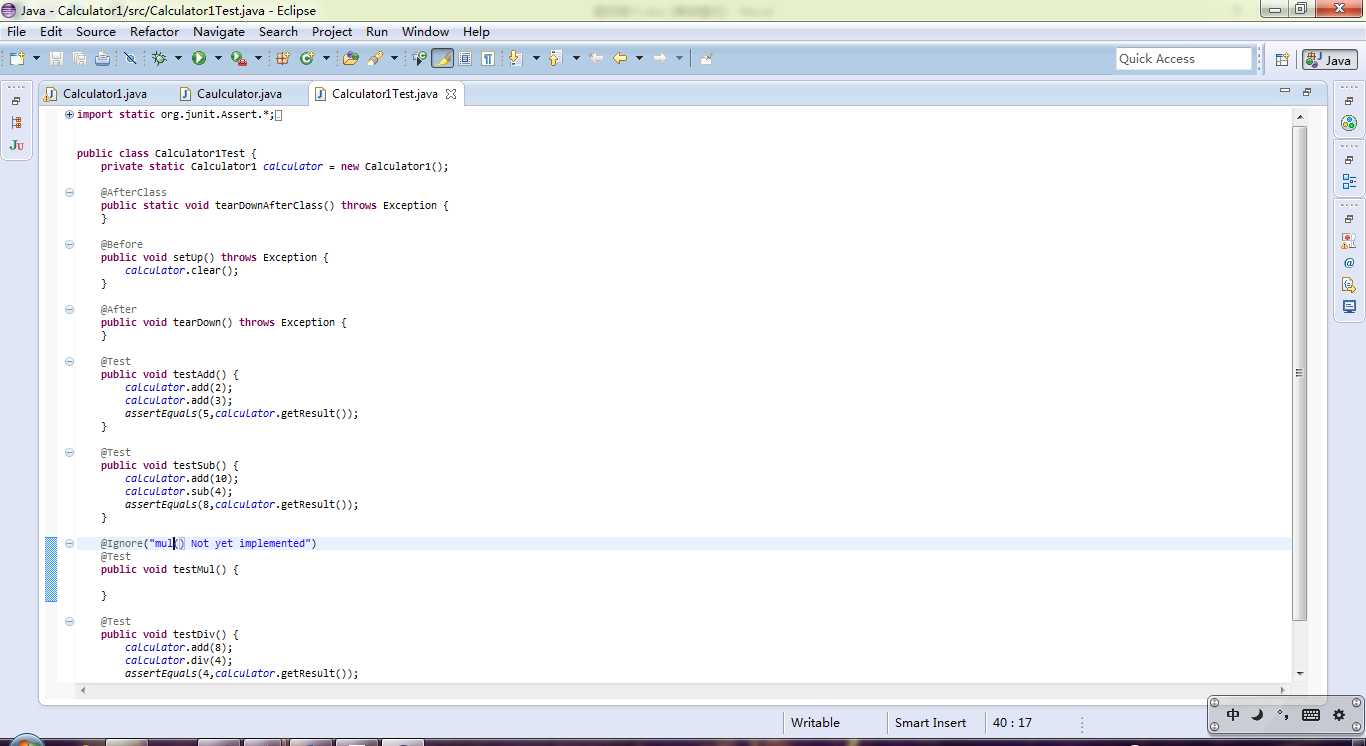
Task: Toggle the Pin Editor button
Action: 706,59
